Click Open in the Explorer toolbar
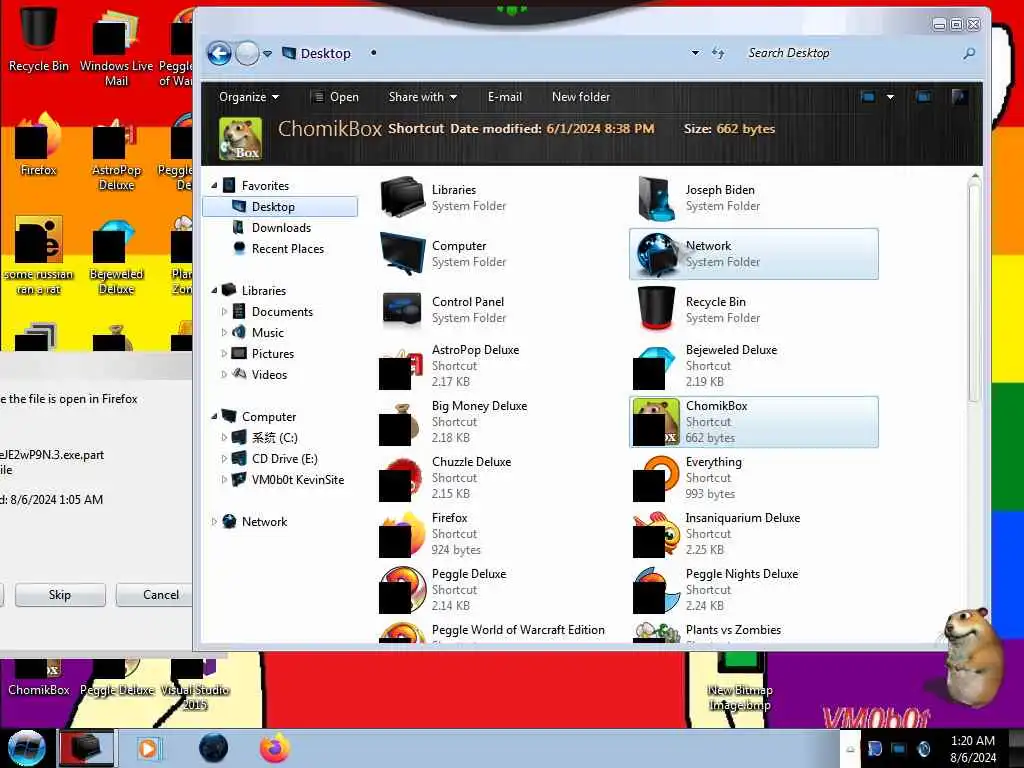Viewport: 1024px width, 768px height. pyautogui.click(x=336, y=97)
